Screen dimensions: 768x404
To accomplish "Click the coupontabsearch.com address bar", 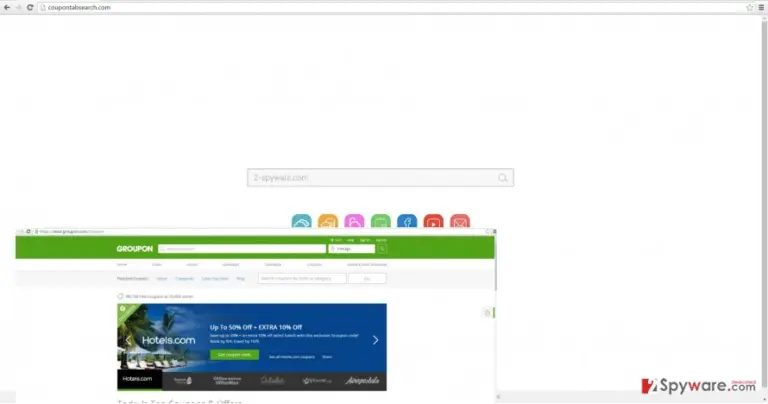I will (x=392, y=7).
